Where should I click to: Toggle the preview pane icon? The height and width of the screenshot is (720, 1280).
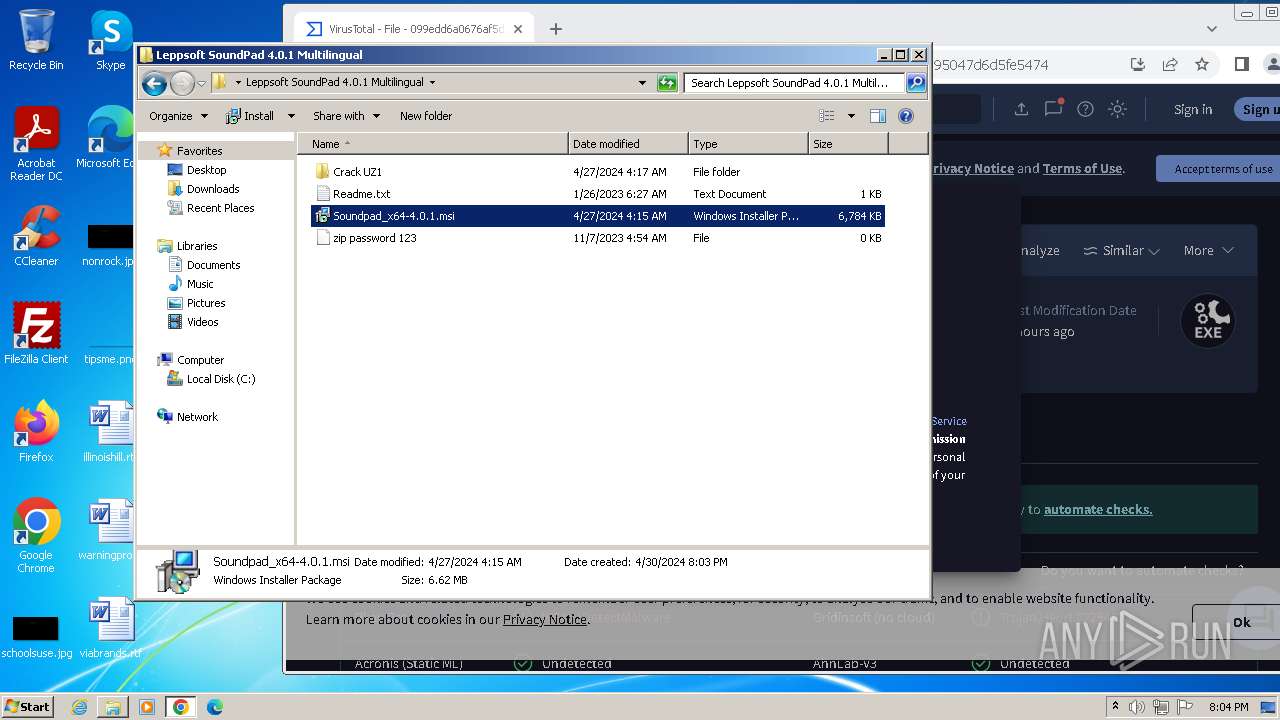878,116
